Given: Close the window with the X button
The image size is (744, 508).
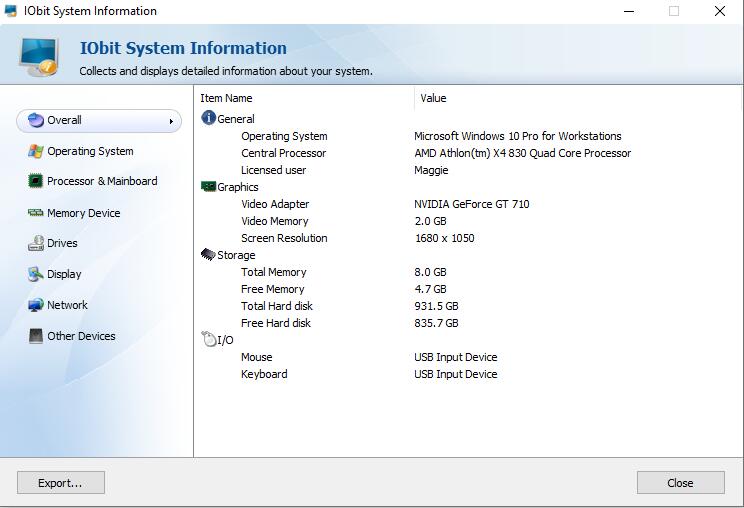Looking at the screenshot, I should pos(720,11).
